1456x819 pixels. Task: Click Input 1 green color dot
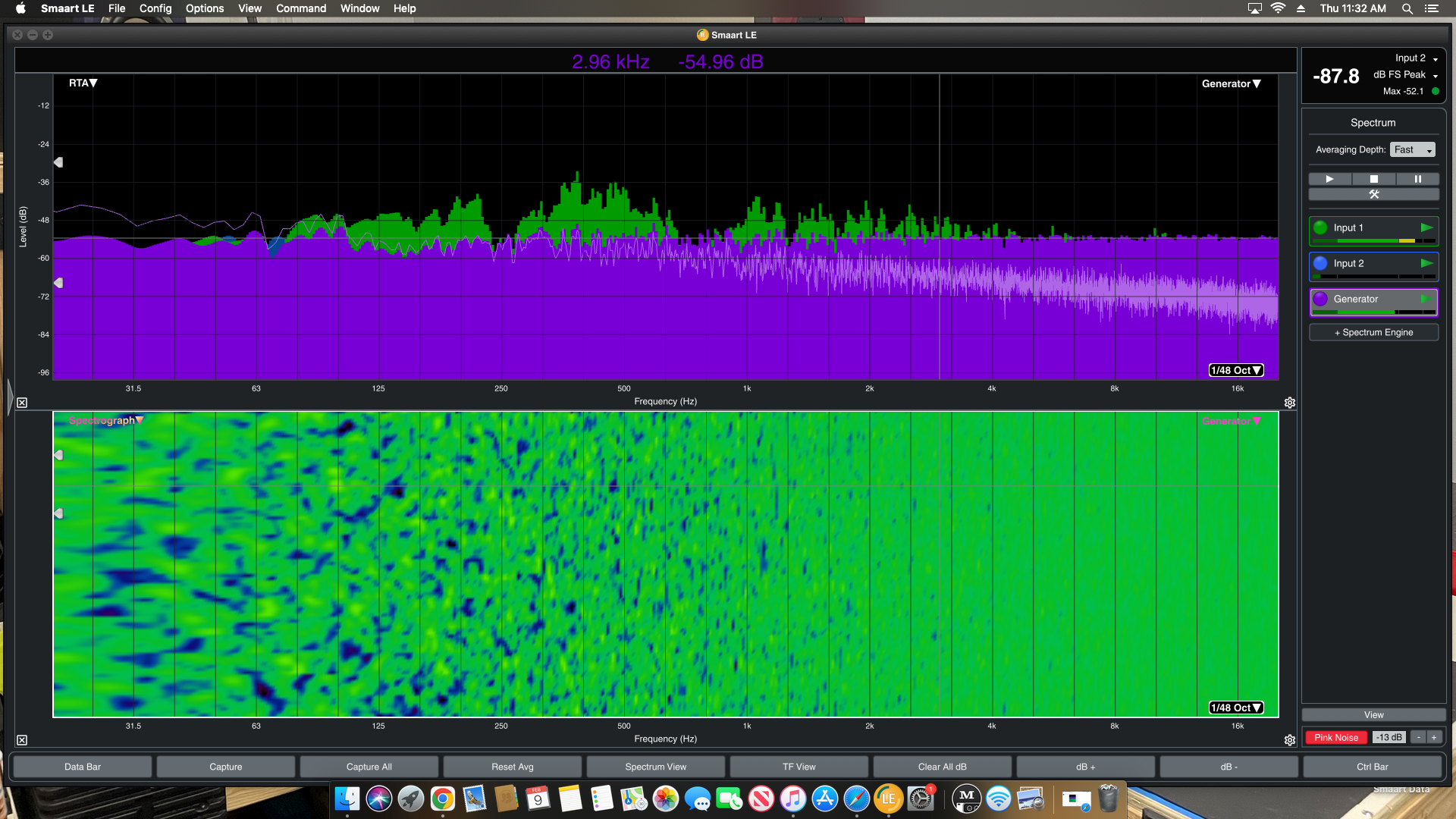(x=1320, y=227)
